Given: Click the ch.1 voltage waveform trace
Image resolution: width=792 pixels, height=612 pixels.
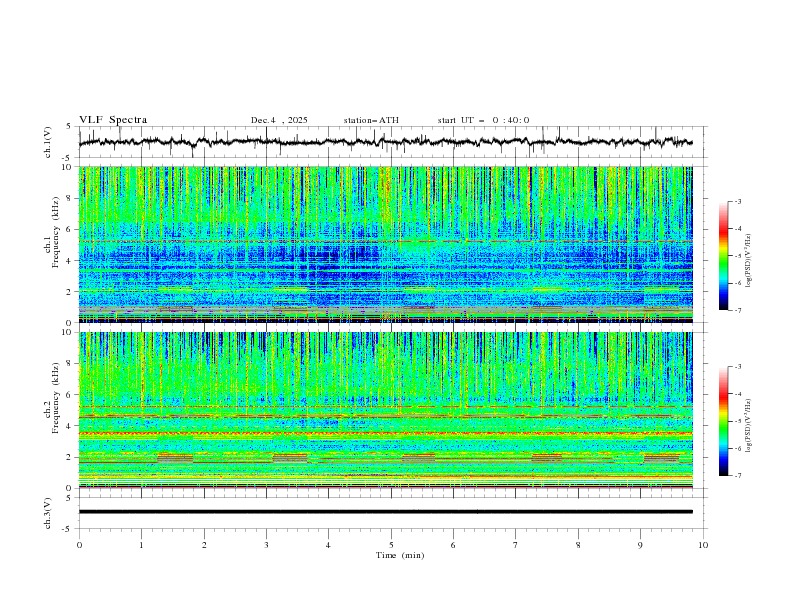Looking at the screenshot, I should [385, 142].
